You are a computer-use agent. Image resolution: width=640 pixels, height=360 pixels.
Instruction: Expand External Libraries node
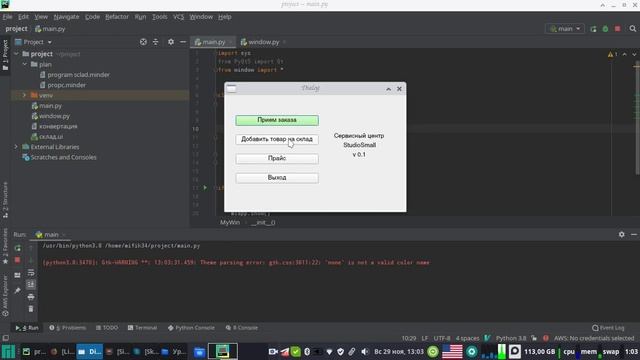(x=16, y=147)
